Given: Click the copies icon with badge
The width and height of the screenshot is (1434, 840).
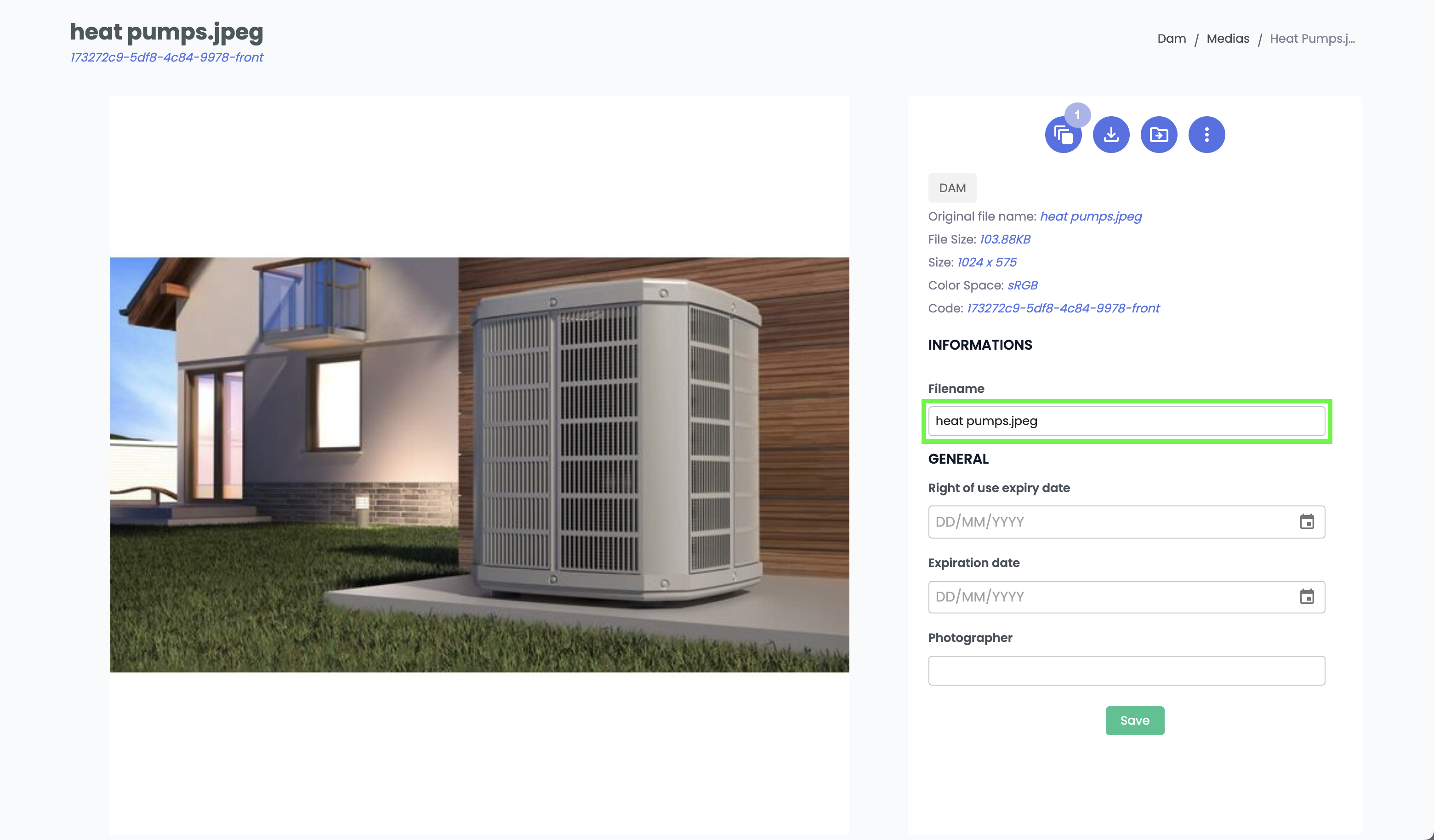Looking at the screenshot, I should (1063, 135).
